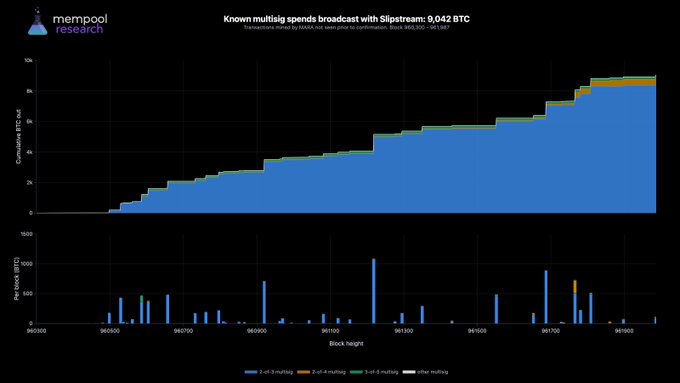Click the x-axis label 961500
The height and width of the screenshot is (383, 680).
click(x=477, y=331)
